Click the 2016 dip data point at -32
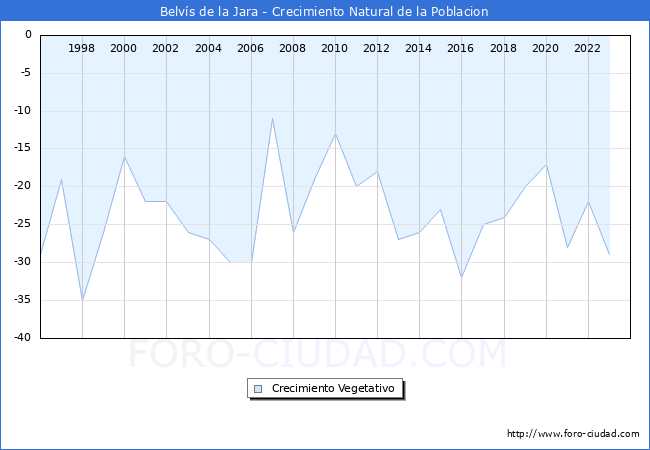 coord(462,277)
